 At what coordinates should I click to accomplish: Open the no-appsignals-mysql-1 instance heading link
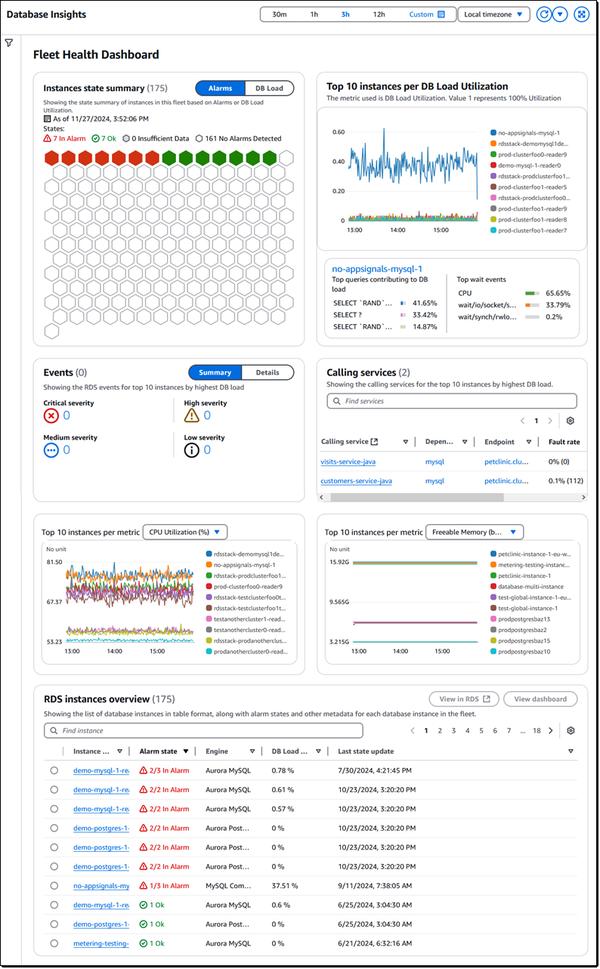pyautogui.click(x=377, y=269)
